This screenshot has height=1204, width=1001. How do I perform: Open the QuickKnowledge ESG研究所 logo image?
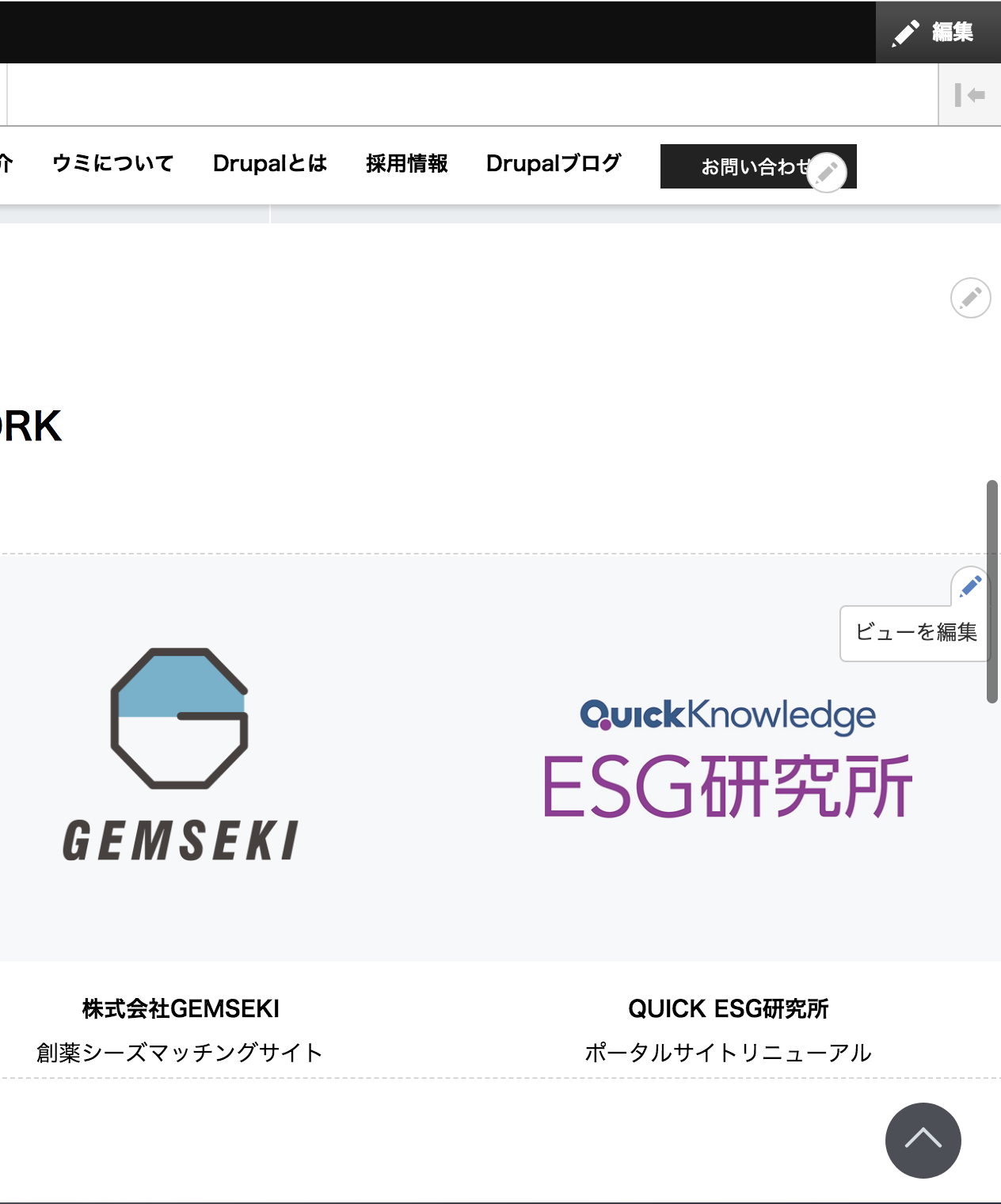[x=728, y=758]
